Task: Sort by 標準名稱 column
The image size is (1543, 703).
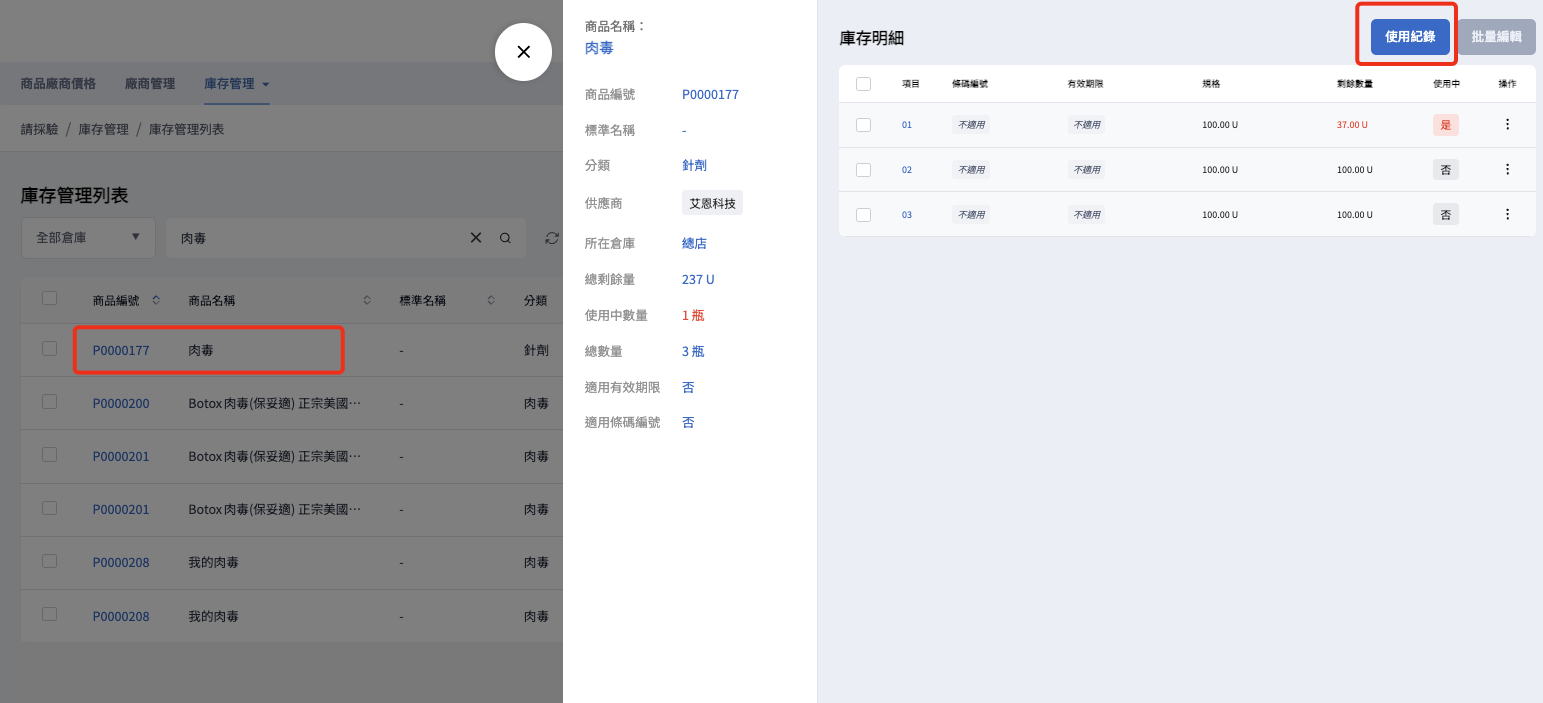Action: [x=491, y=300]
